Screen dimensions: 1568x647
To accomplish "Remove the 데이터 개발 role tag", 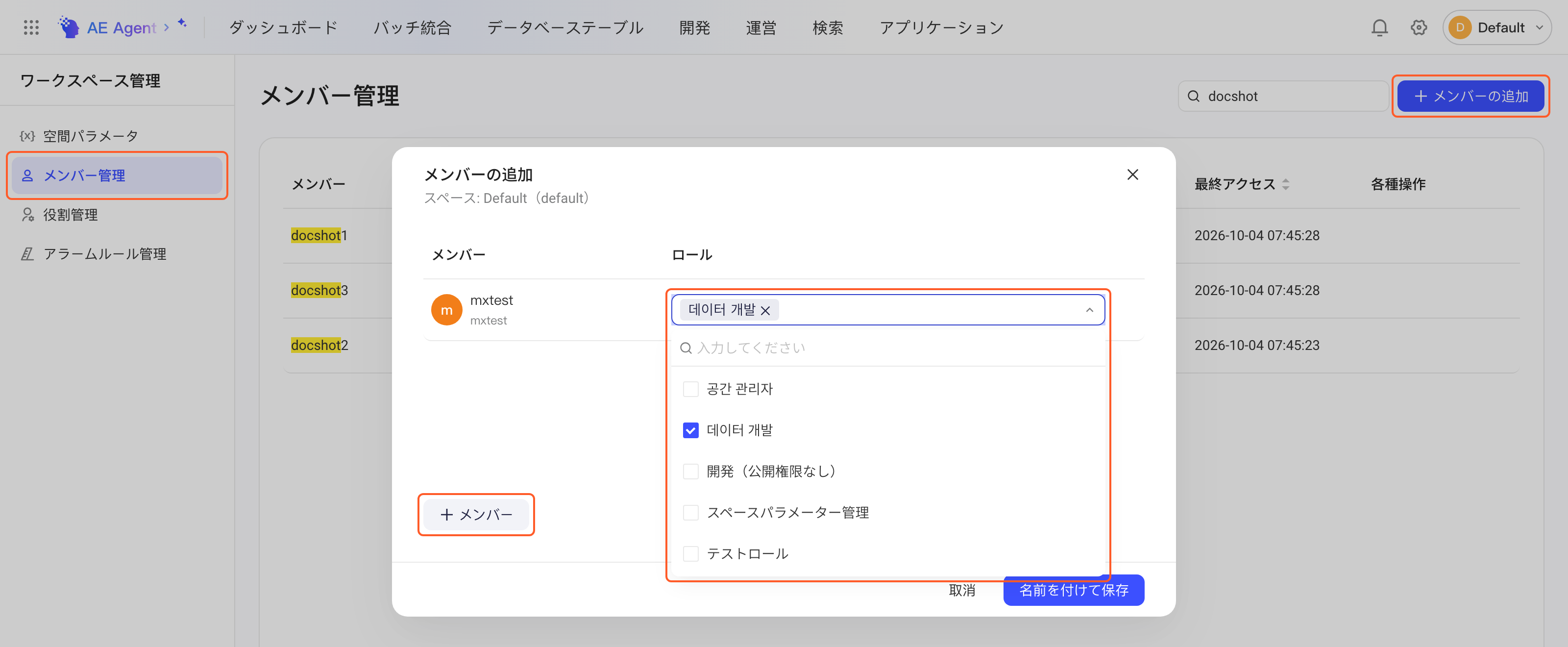I will coord(766,310).
